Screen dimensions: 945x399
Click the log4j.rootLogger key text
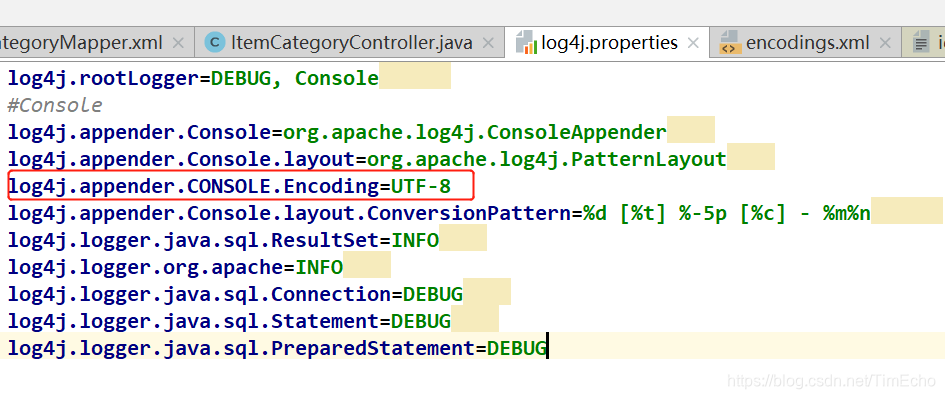pos(103,78)
